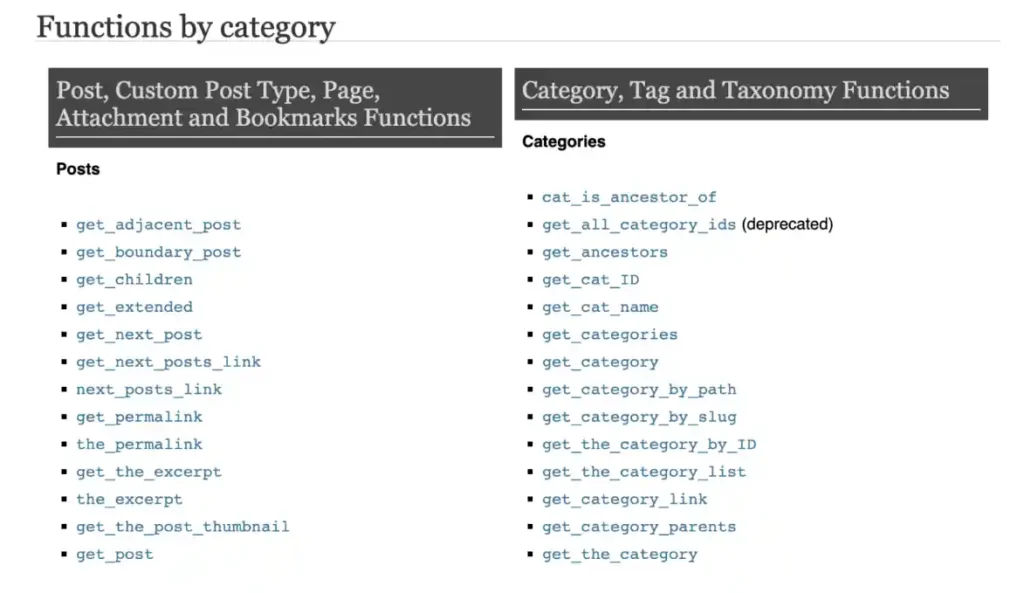
Task: Click the the_excerpt link
Action: [128, 499]
